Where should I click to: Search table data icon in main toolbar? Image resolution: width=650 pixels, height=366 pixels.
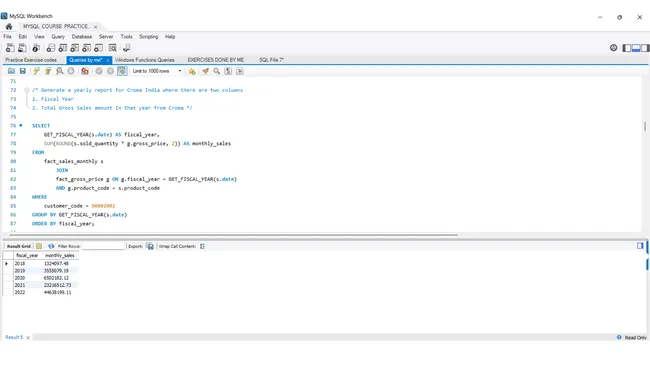pos(112,48)
